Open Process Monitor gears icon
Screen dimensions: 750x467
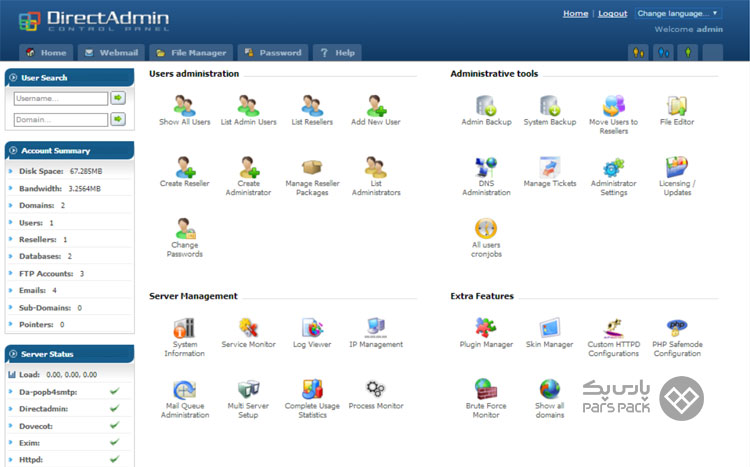375,389
